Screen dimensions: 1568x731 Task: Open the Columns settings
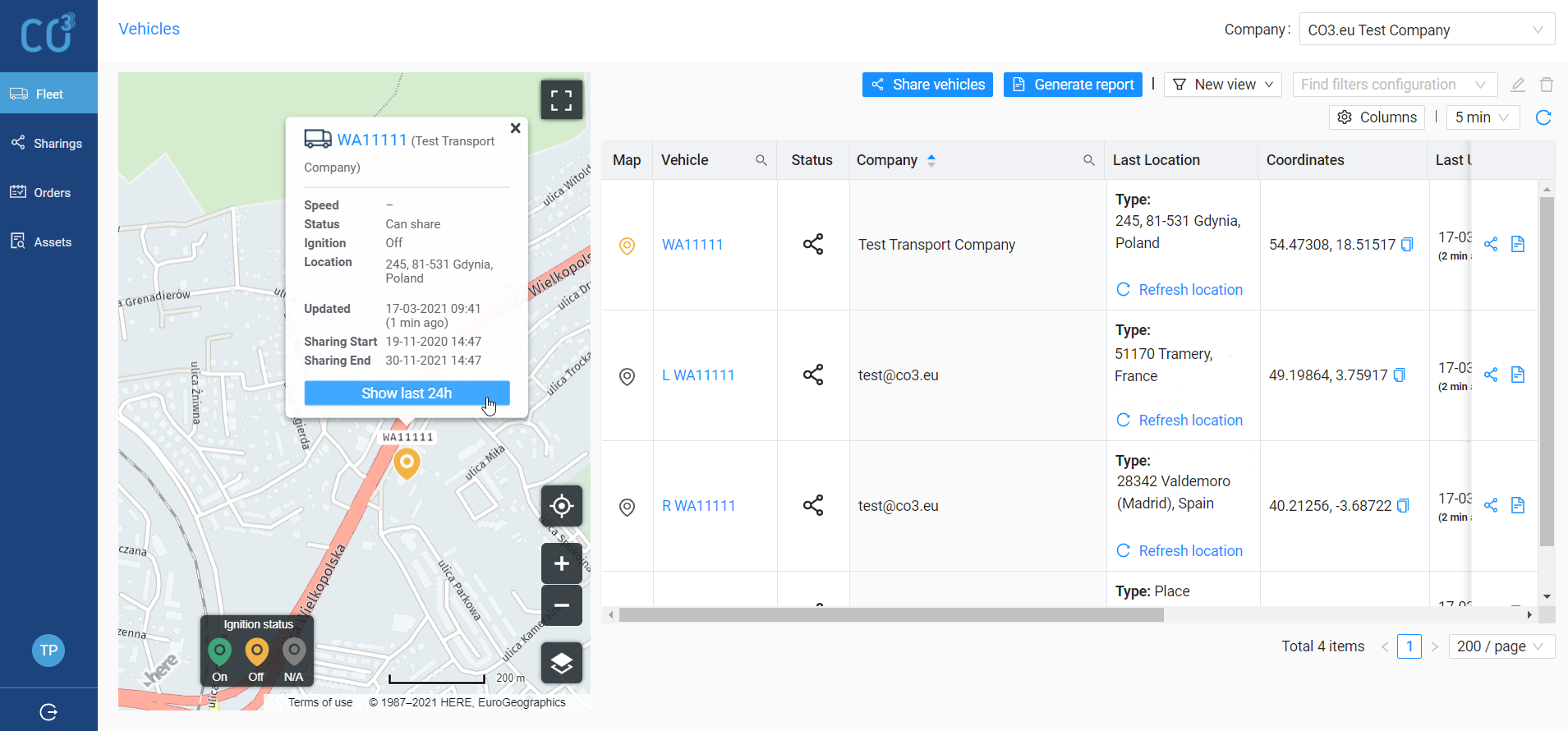coord(1377,117)
